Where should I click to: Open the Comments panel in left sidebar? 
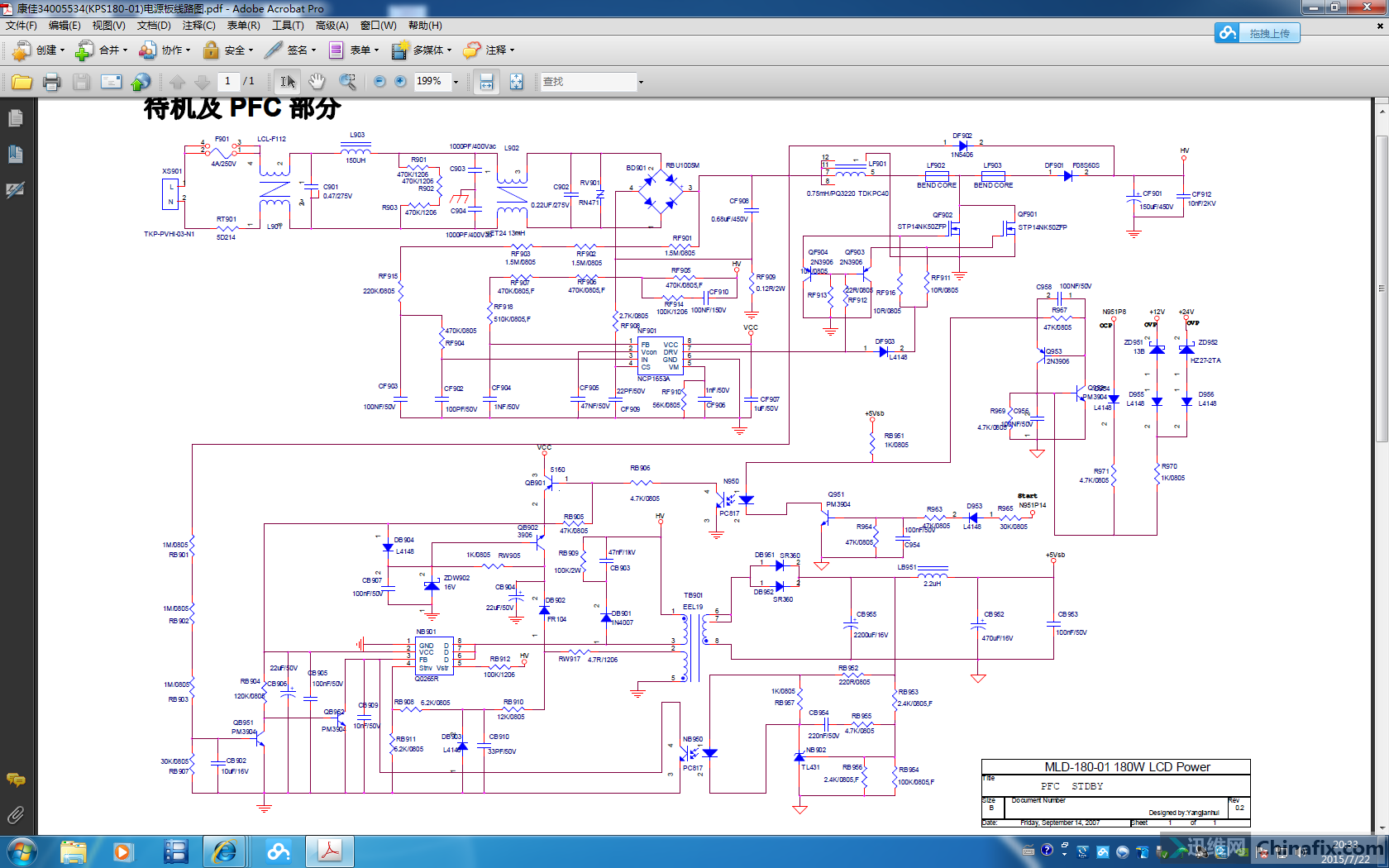click(15, 780)
